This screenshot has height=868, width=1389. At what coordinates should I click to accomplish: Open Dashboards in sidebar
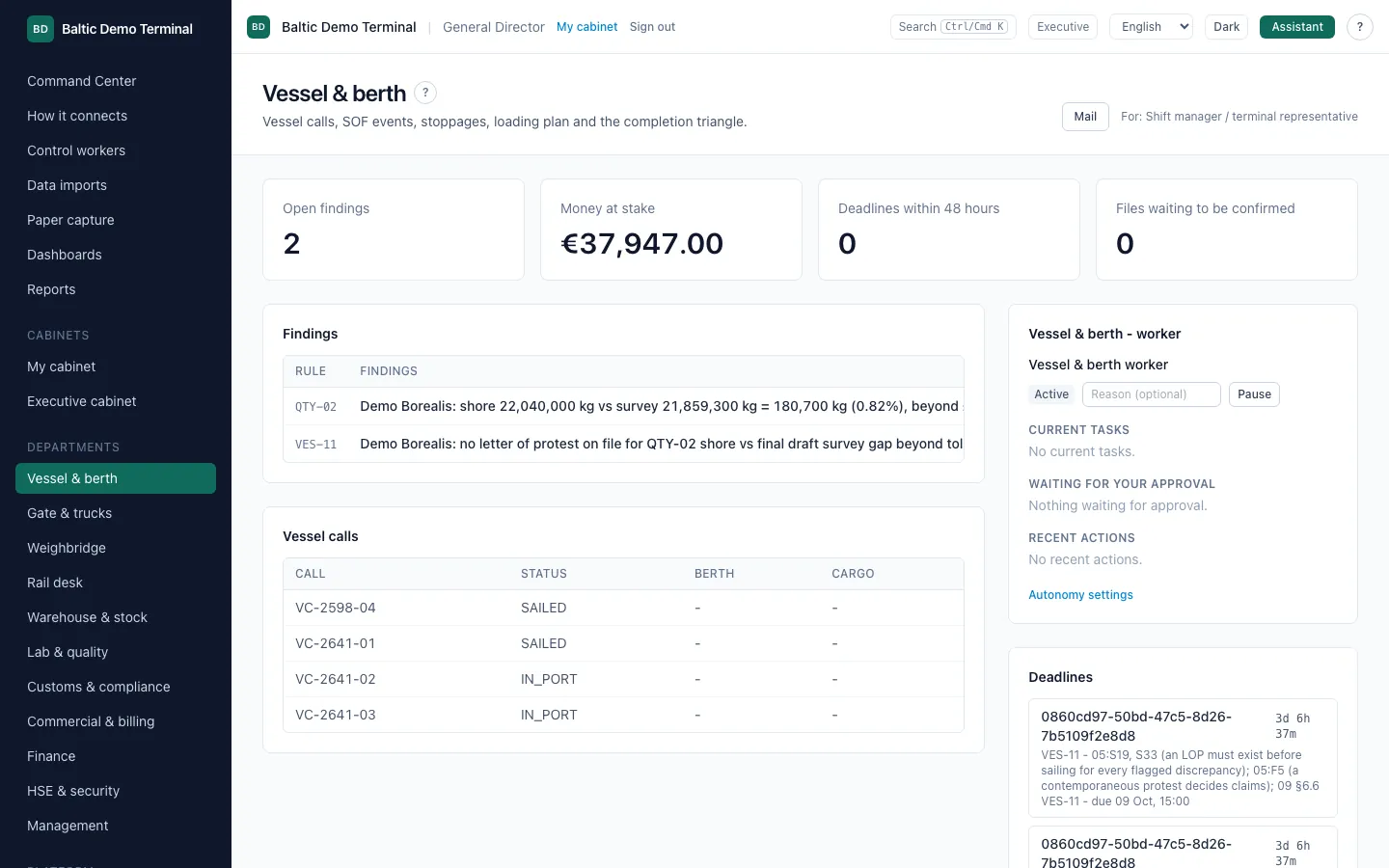point(116,255)
